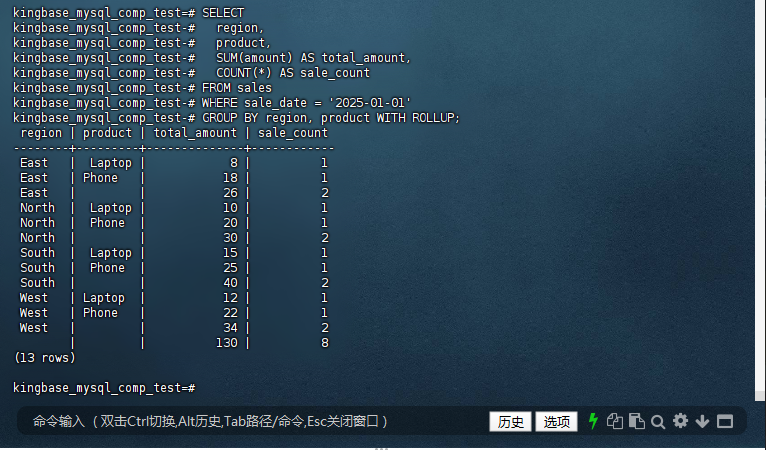Click the green lightning quick-command icon
This screenshot has width=766, height=450.
[593, 421]
